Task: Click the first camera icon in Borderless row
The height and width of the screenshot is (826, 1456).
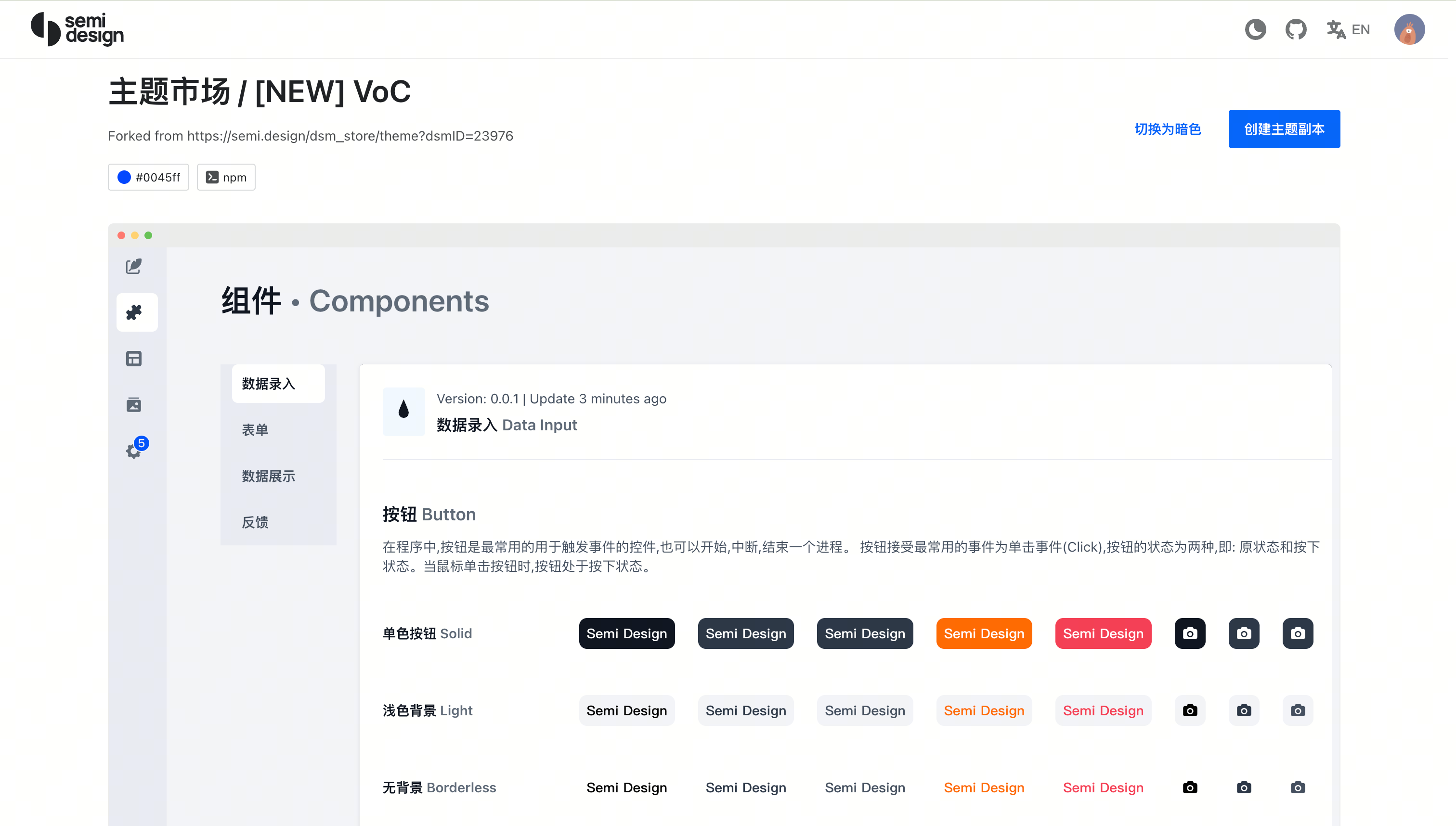Action: tap(1190, 787)
